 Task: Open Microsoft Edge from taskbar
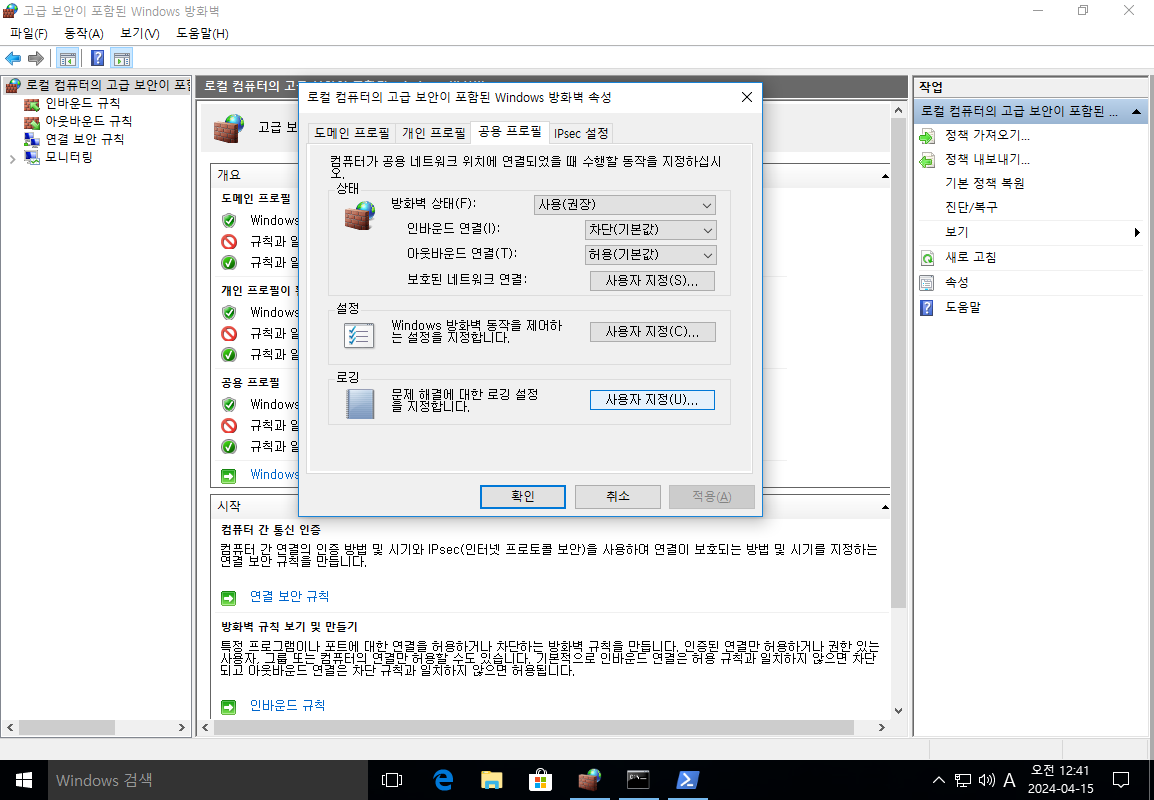coord(442,780)
